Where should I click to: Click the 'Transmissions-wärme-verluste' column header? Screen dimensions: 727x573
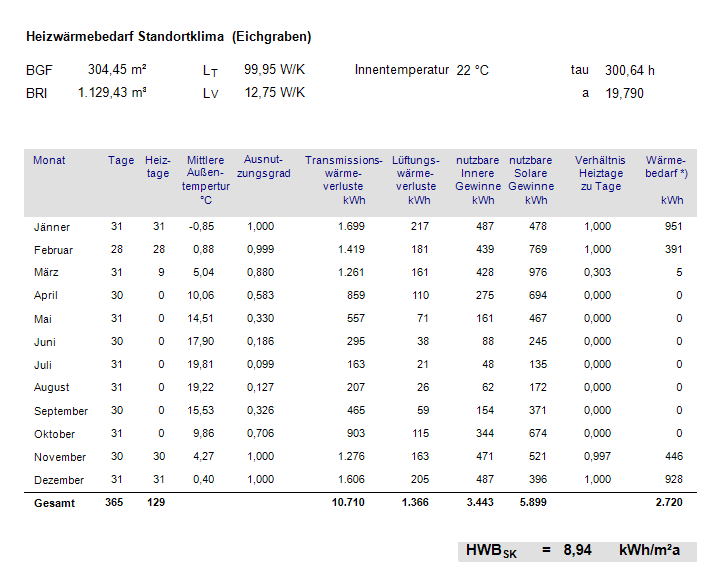[x=344, y=180]
